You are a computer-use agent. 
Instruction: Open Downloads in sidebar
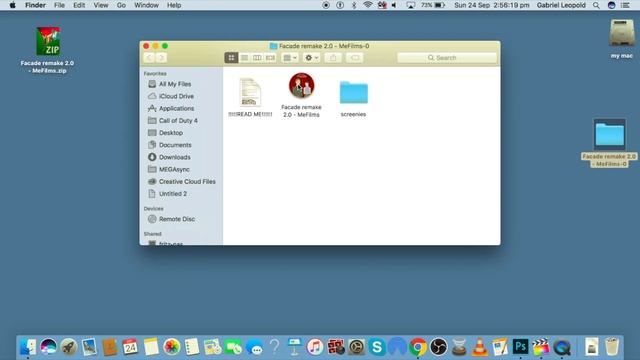click(174, 157)
